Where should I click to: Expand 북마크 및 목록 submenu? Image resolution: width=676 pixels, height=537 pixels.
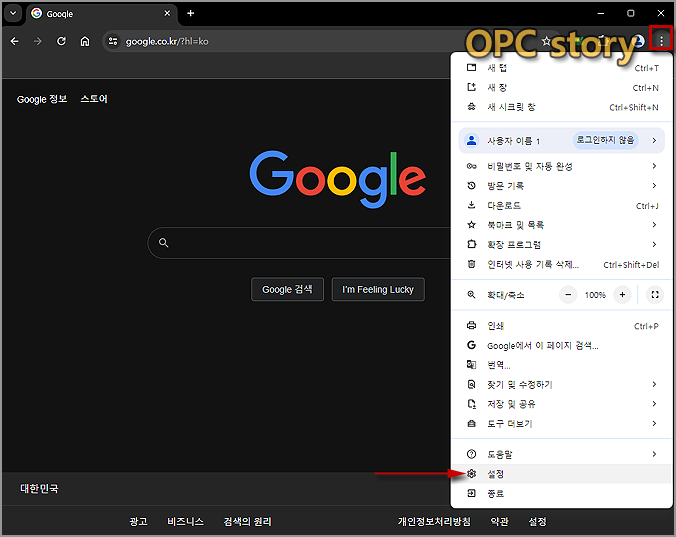pyautogui.click(x=561, y=225)
